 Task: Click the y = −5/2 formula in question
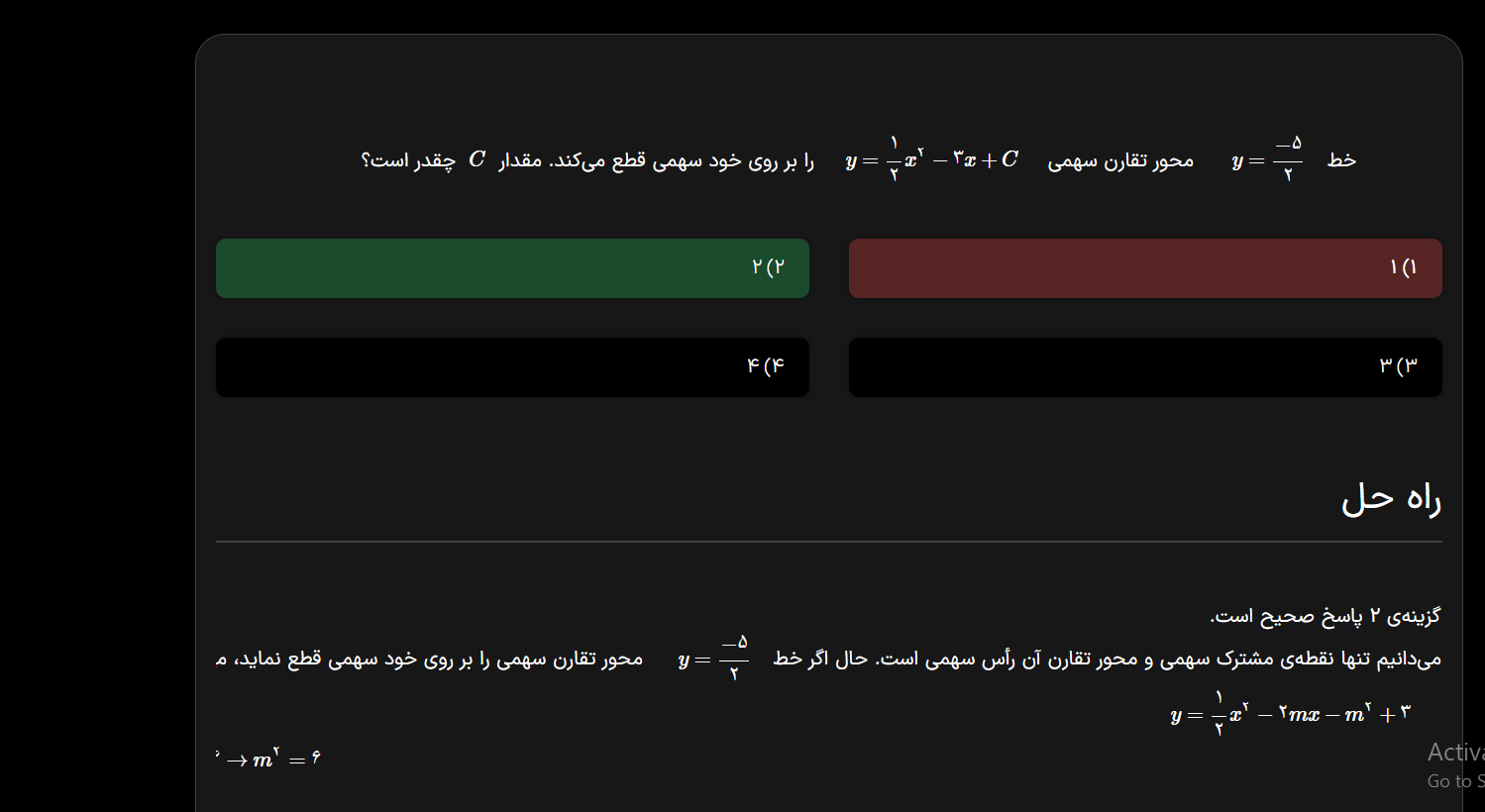1267,159
